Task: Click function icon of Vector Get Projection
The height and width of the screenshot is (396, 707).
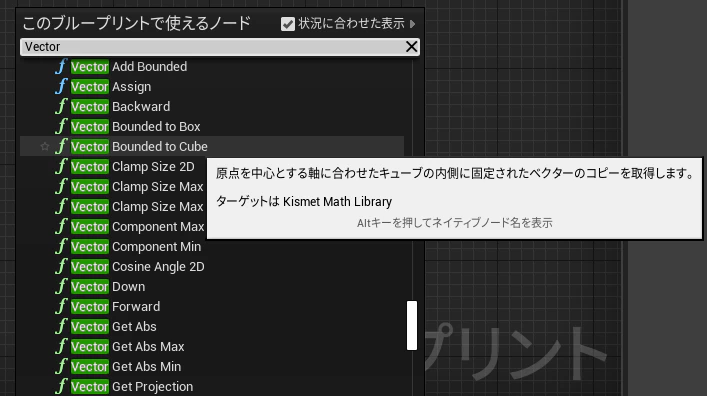Action: 61,387
